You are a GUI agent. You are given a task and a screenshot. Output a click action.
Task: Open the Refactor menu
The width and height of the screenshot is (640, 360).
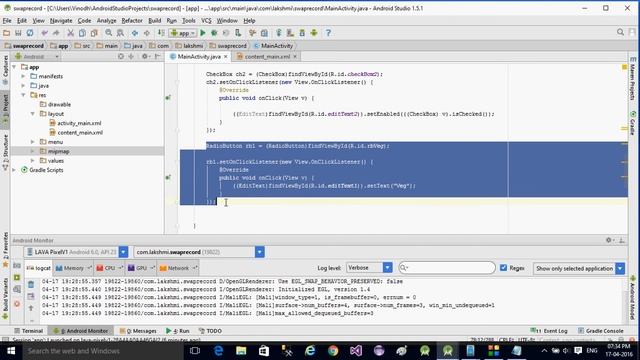tap(132, 20)
